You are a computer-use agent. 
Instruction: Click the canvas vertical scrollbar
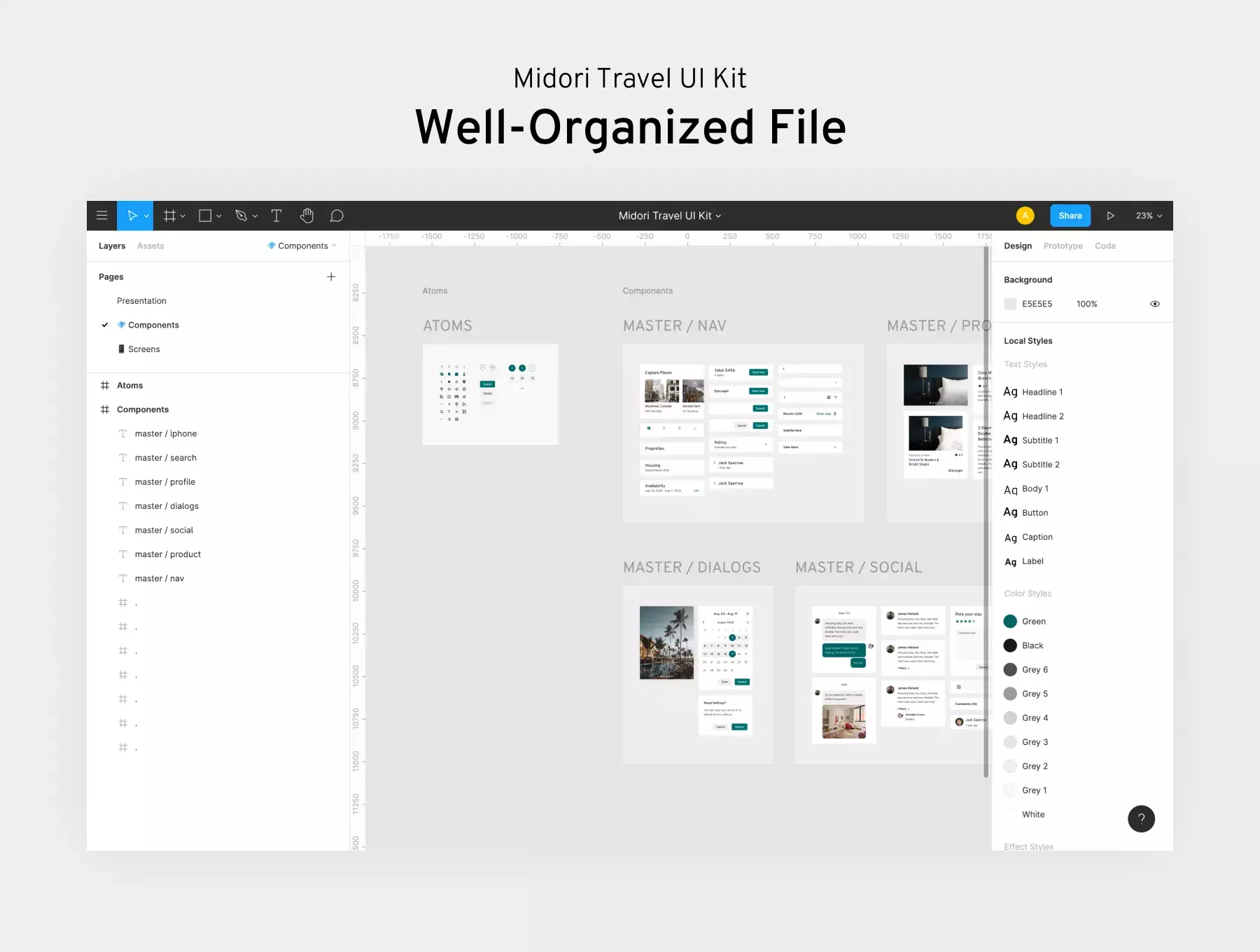click(986, 511)
